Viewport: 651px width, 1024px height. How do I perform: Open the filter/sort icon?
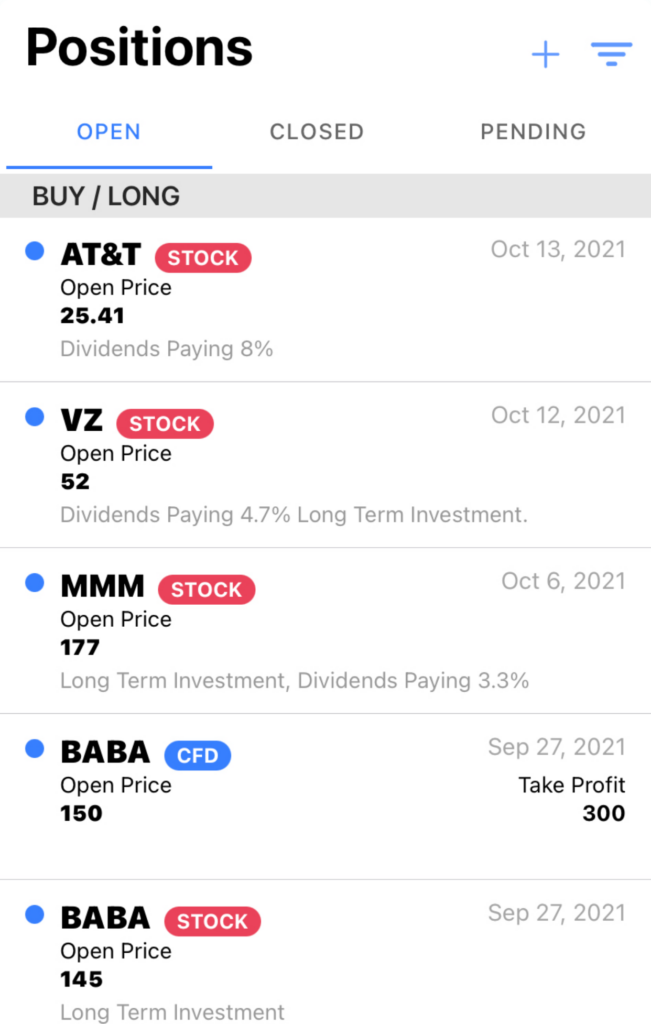tap(611, 55)
